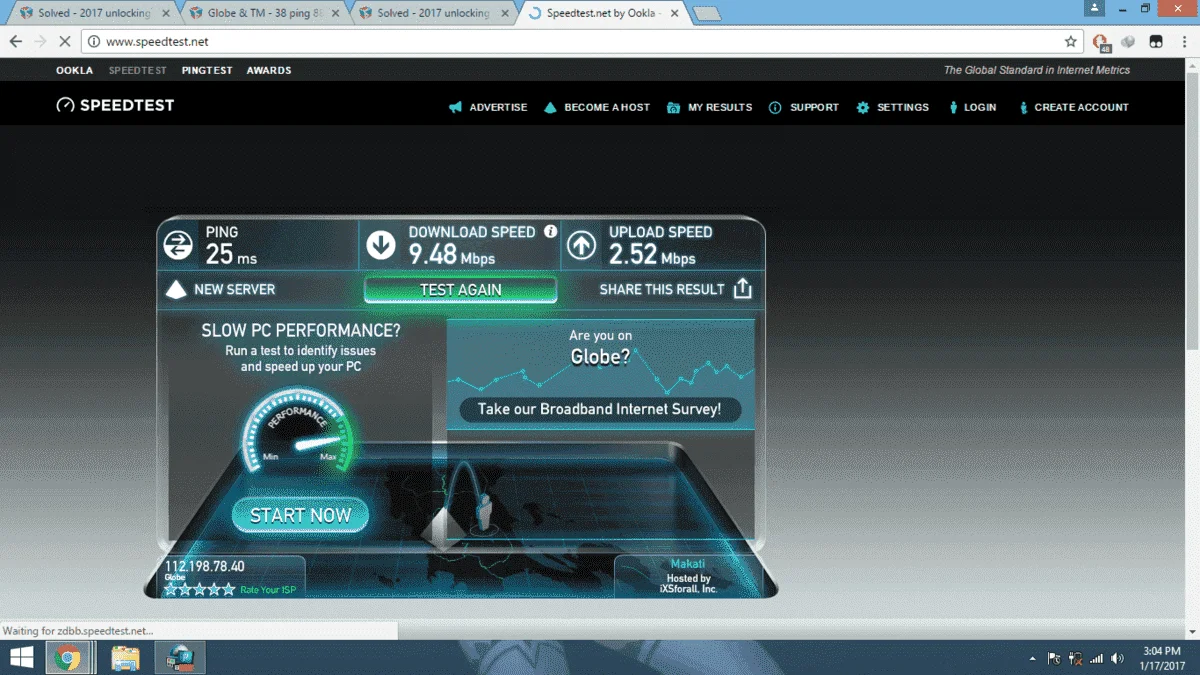Click the 2.52 Mbps upload value
This screenshot has height=675, width=1200.
coord(652,256)
